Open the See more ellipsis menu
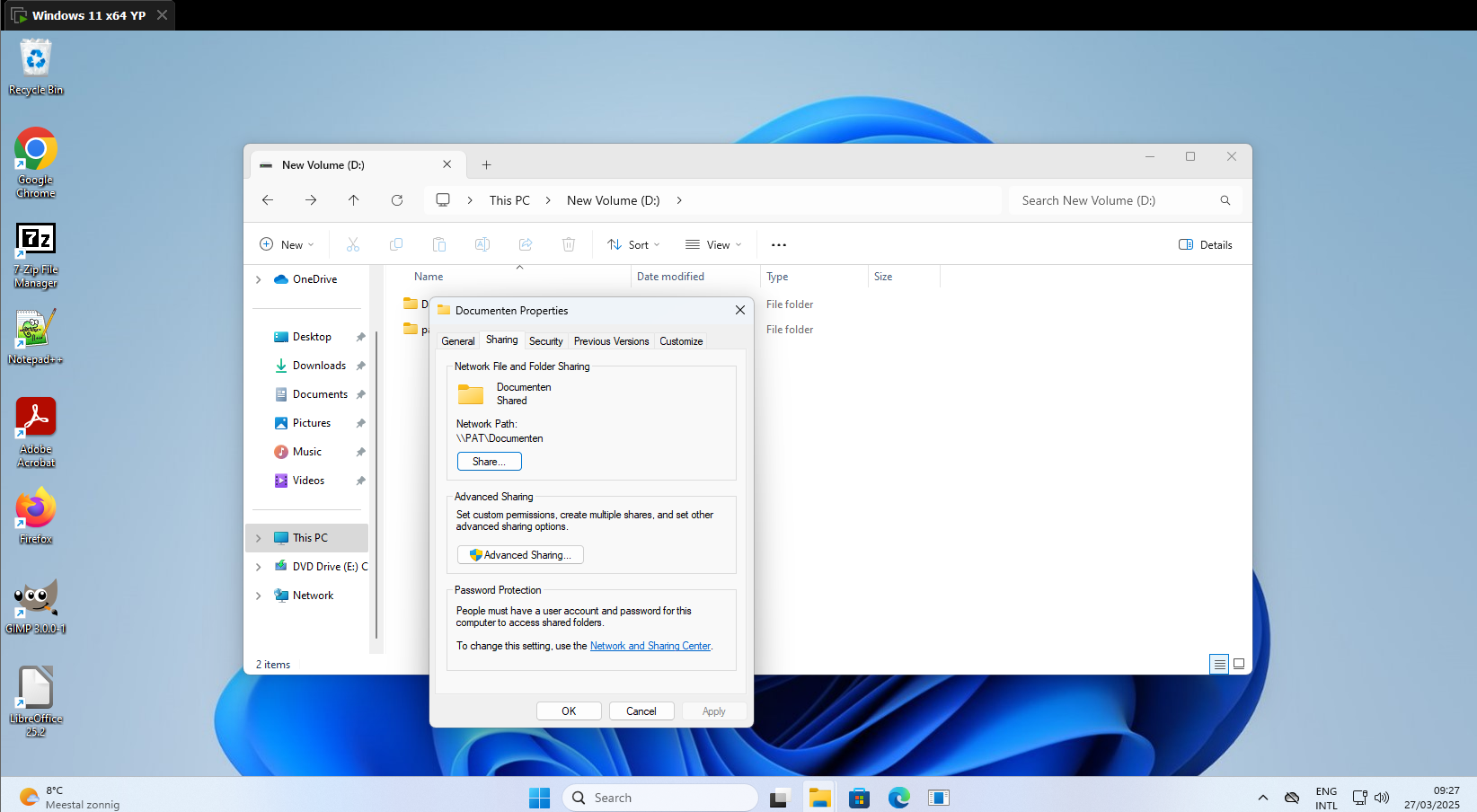The image size is (1477, 812). tap(778, 245)
